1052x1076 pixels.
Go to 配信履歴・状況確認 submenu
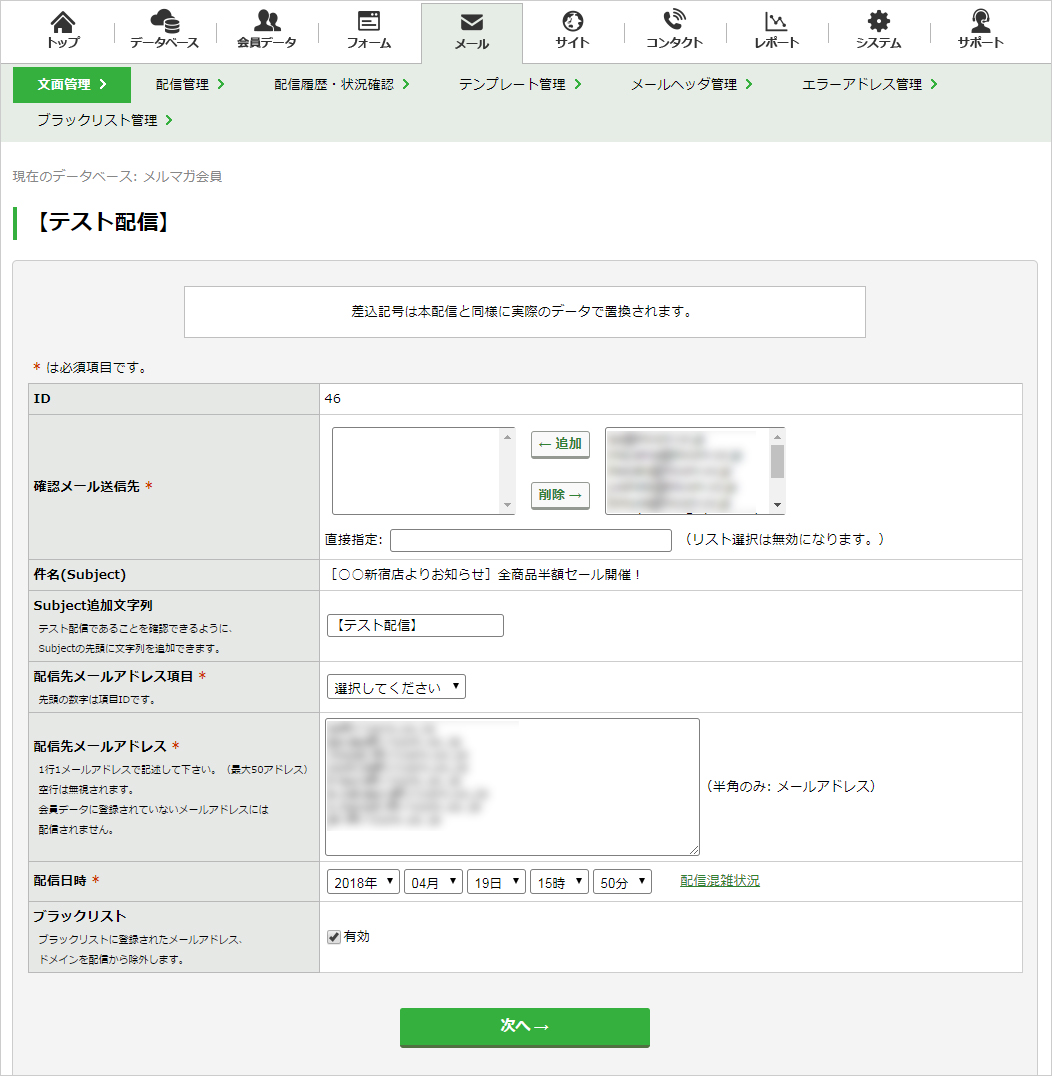coord(342,84)
